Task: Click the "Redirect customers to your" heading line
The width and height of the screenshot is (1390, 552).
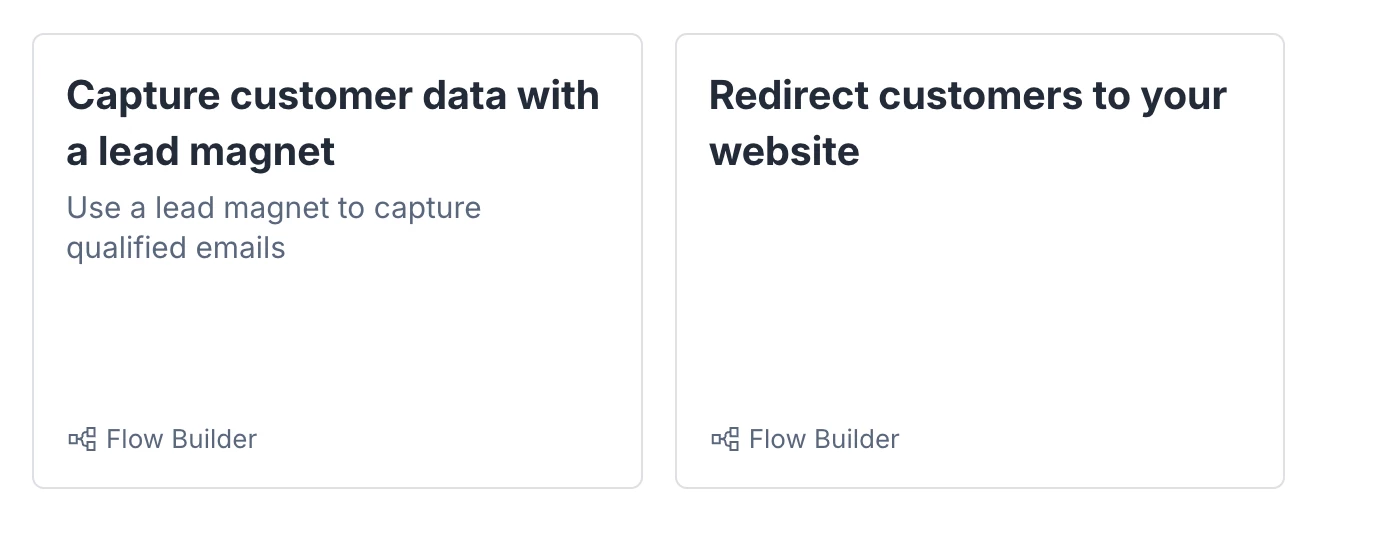Action: pos(967,96)
